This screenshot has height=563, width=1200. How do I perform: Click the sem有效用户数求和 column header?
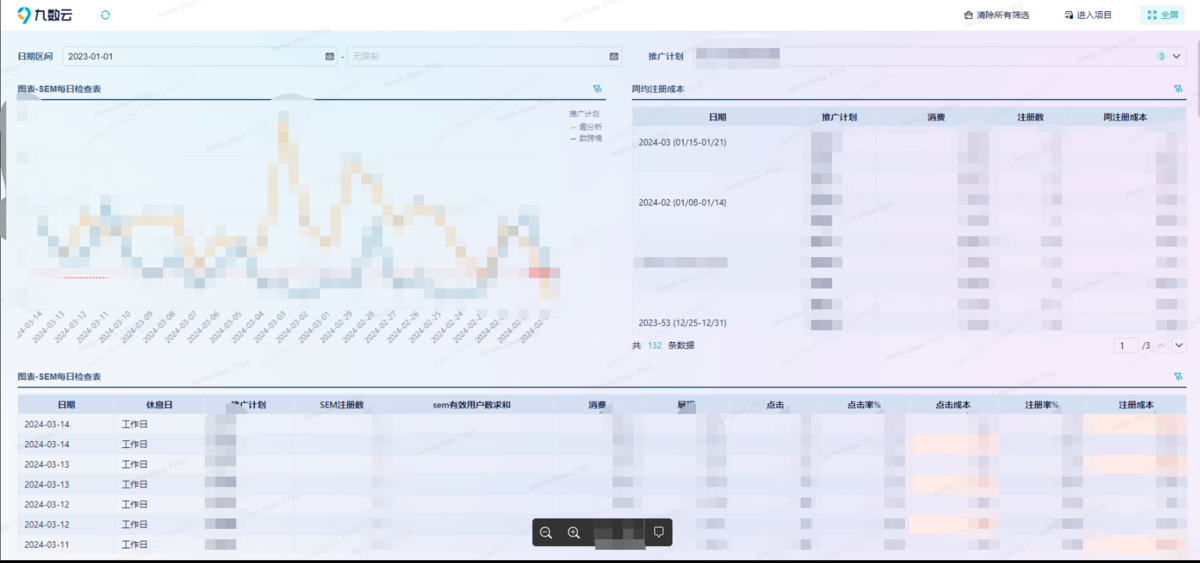(472, 405)
